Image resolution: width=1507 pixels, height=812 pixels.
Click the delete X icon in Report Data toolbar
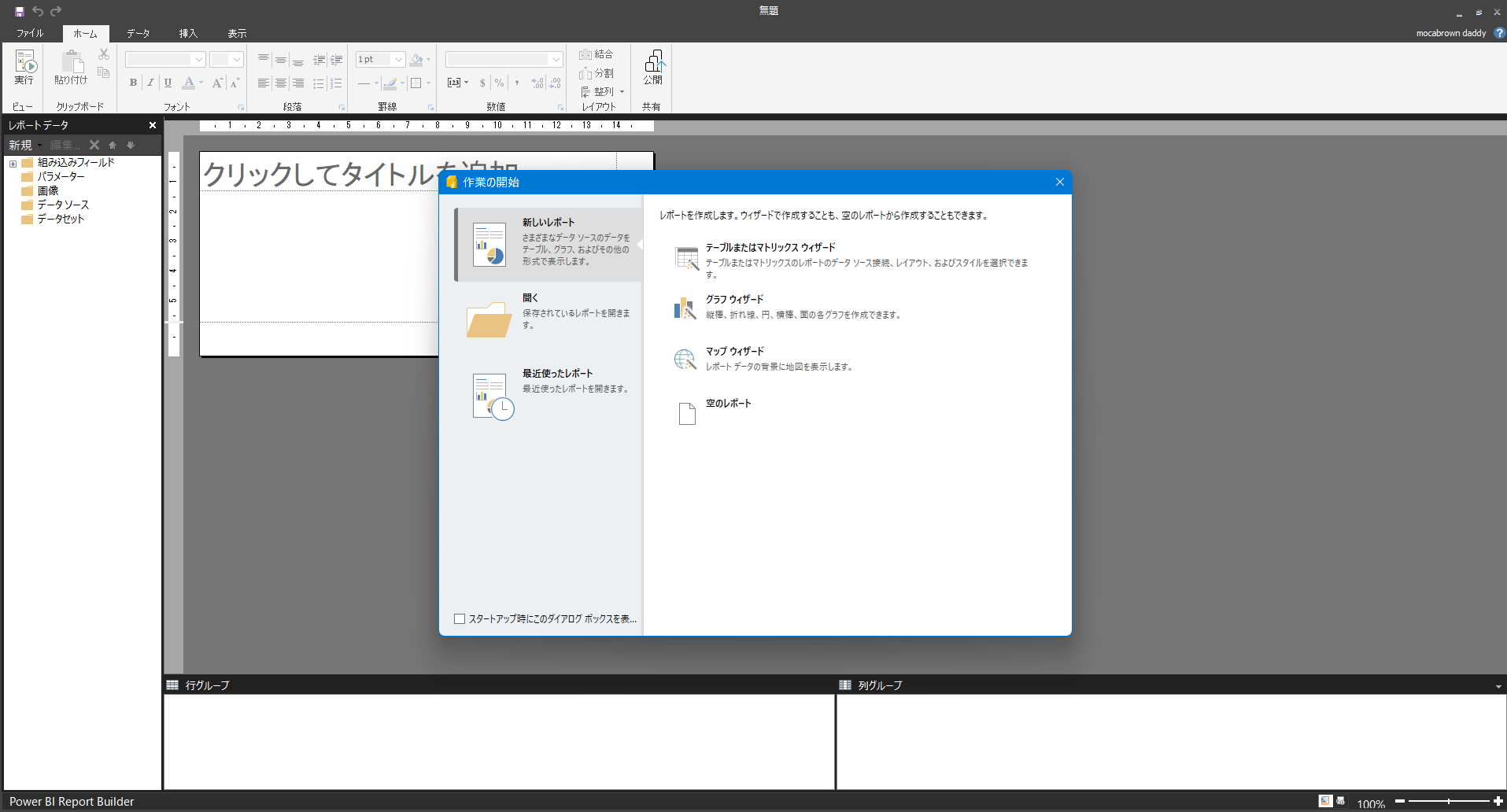coord(94,145)
